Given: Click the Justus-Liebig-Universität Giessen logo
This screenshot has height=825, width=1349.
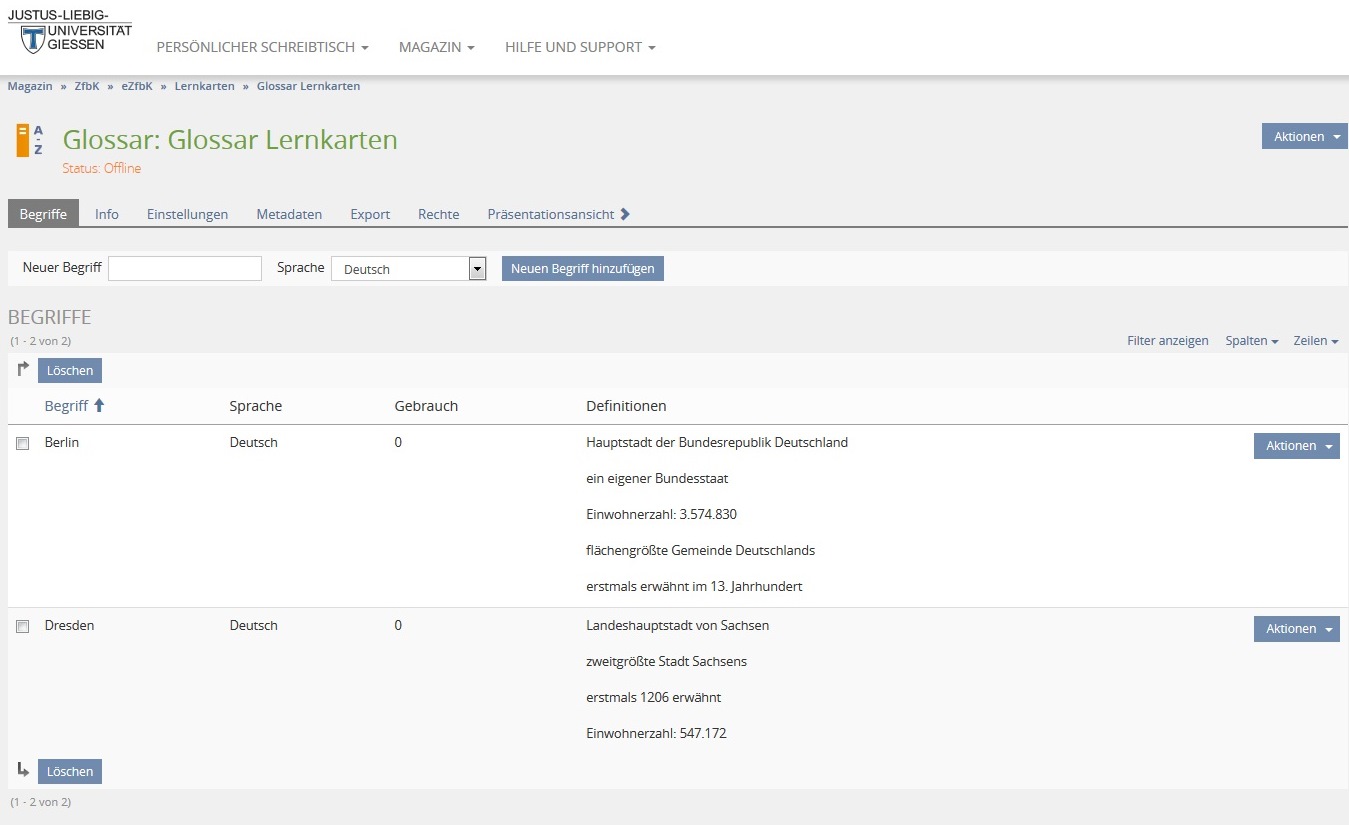Looking at the screenshot, I should click(x=69, y=31).
